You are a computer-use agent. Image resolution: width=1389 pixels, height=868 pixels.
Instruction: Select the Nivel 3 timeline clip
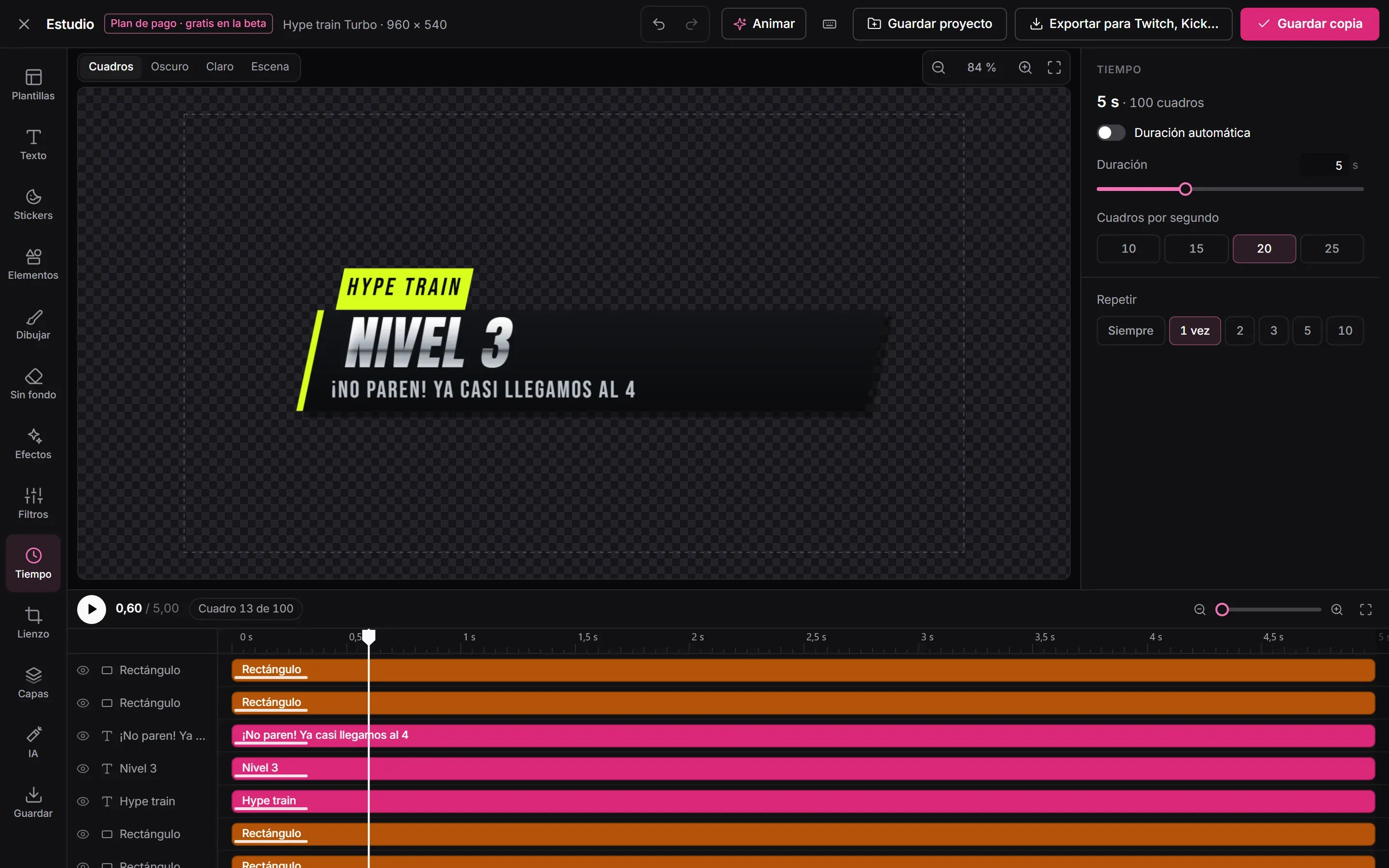click(x=803, y=768)
